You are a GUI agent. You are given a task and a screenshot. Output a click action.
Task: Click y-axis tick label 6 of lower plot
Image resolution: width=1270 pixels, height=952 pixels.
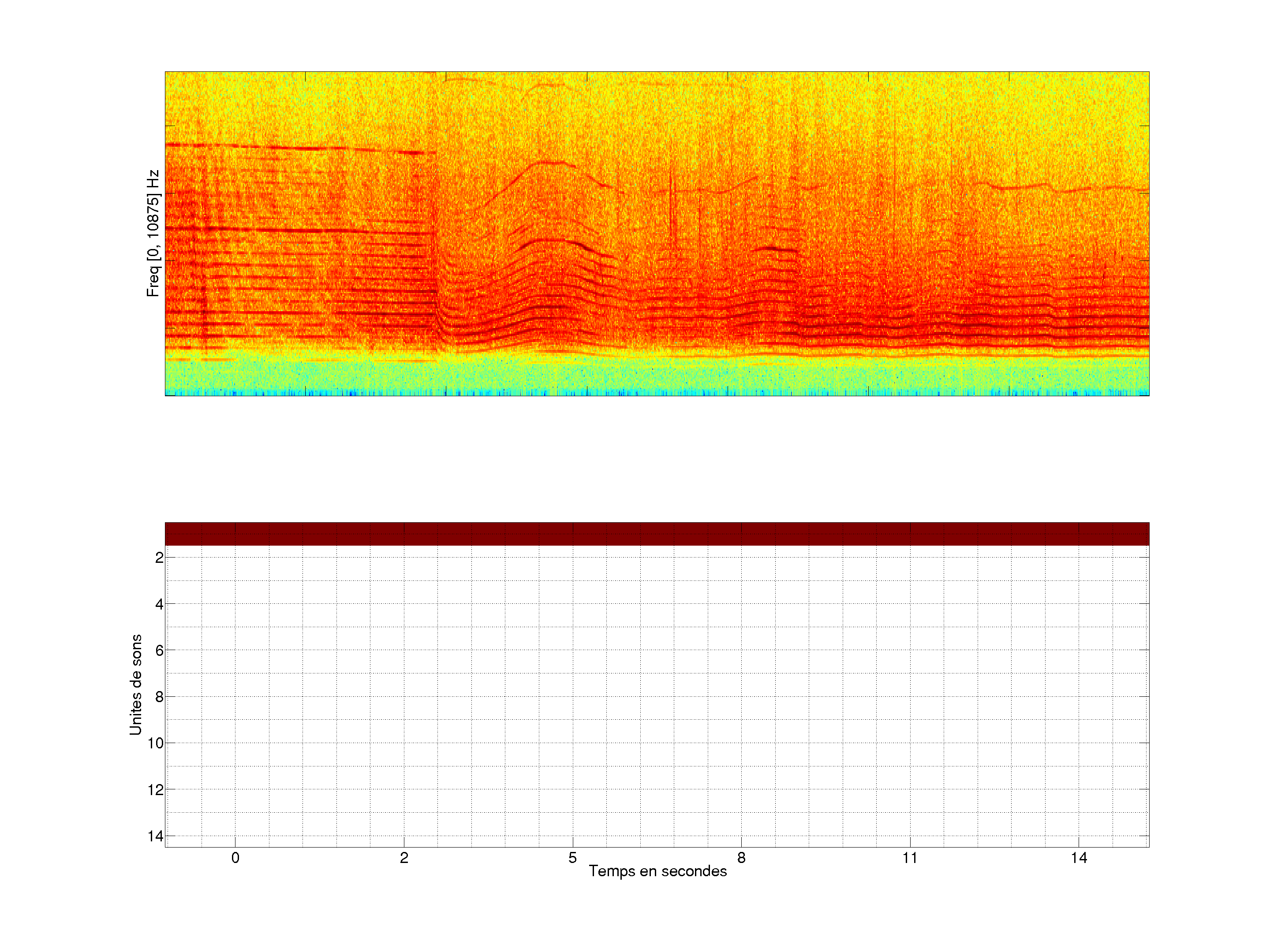(x=159, y=651)
